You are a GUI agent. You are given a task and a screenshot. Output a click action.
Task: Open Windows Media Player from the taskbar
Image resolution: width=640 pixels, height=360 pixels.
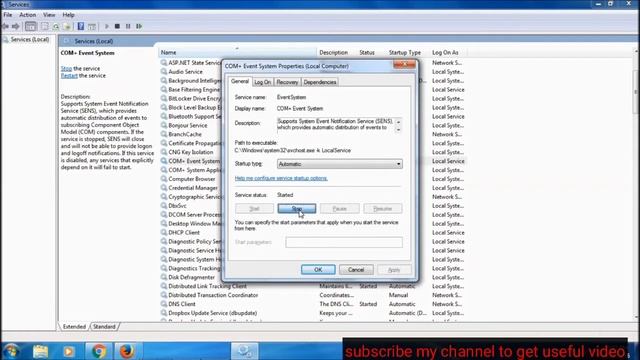tap(69, 351)
